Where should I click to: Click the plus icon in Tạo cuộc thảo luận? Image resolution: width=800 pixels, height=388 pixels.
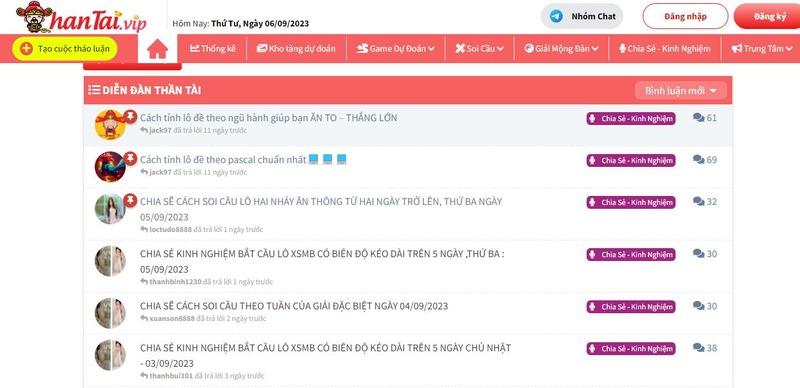point(27,48)
